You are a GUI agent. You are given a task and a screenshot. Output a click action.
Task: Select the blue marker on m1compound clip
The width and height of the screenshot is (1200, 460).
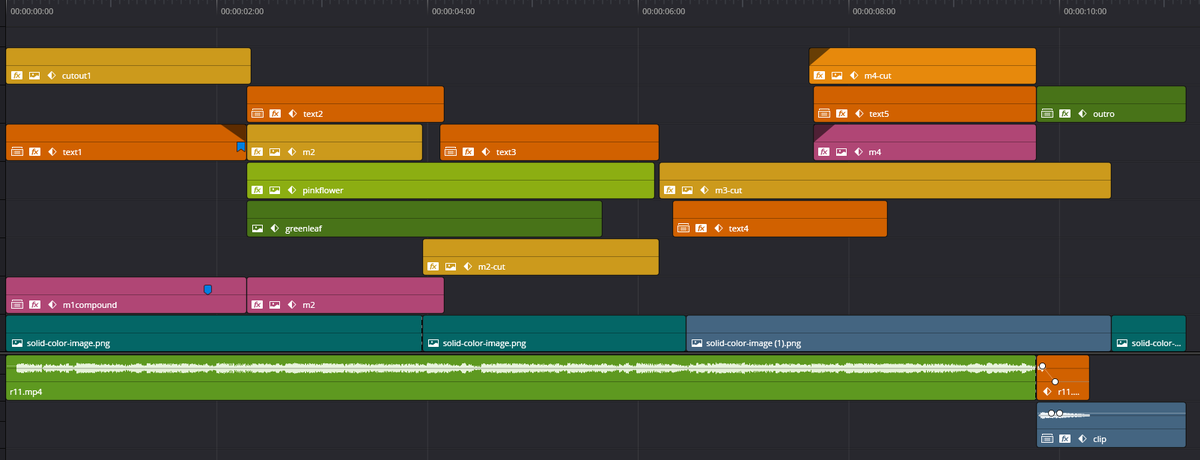tap(208, 289)
